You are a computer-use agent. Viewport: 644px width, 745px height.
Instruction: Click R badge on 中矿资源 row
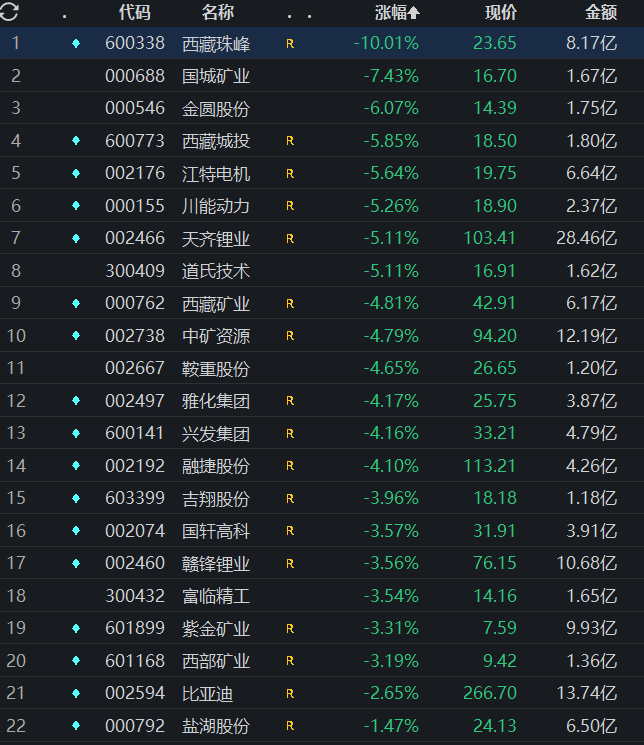[290, 336]
